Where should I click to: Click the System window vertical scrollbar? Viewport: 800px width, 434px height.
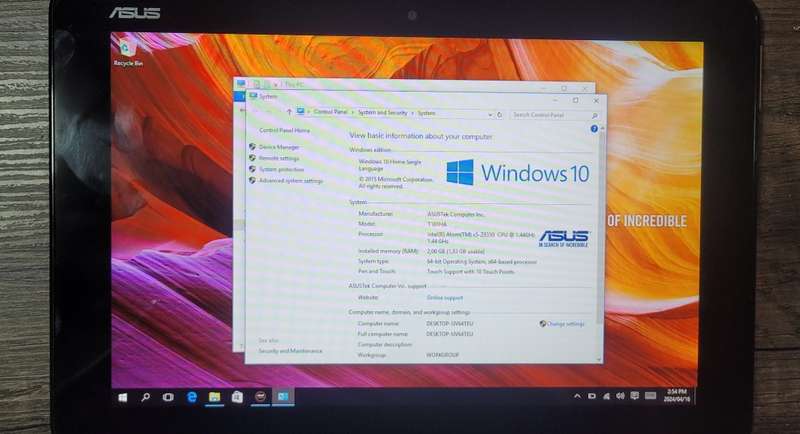point(600,229)
